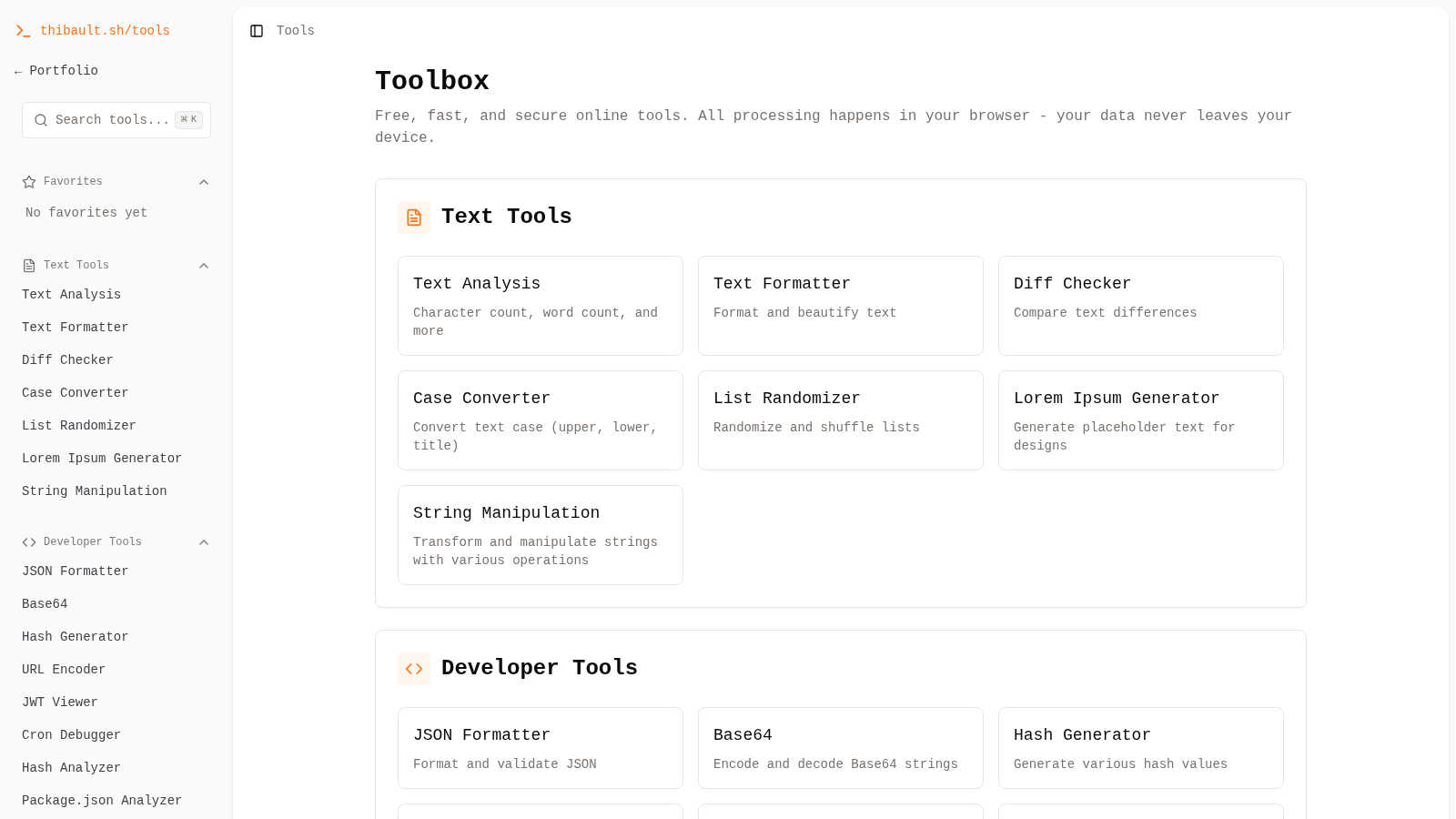Collapse the Text Tools sidebar chevron
1456x819 pixels.
pyautogui.click(x=204, y=266)
